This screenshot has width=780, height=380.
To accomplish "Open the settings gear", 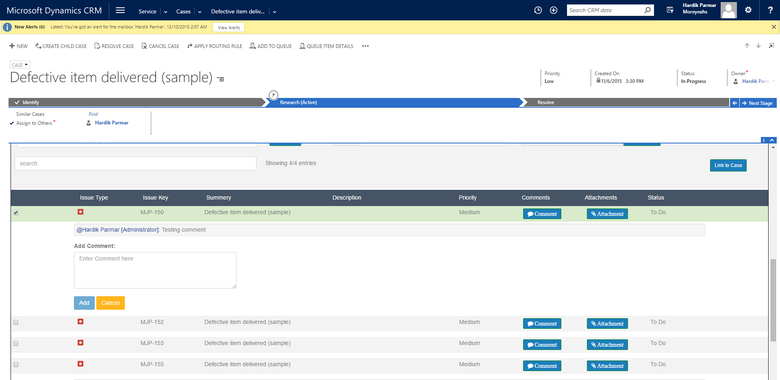I will point(748,10).
